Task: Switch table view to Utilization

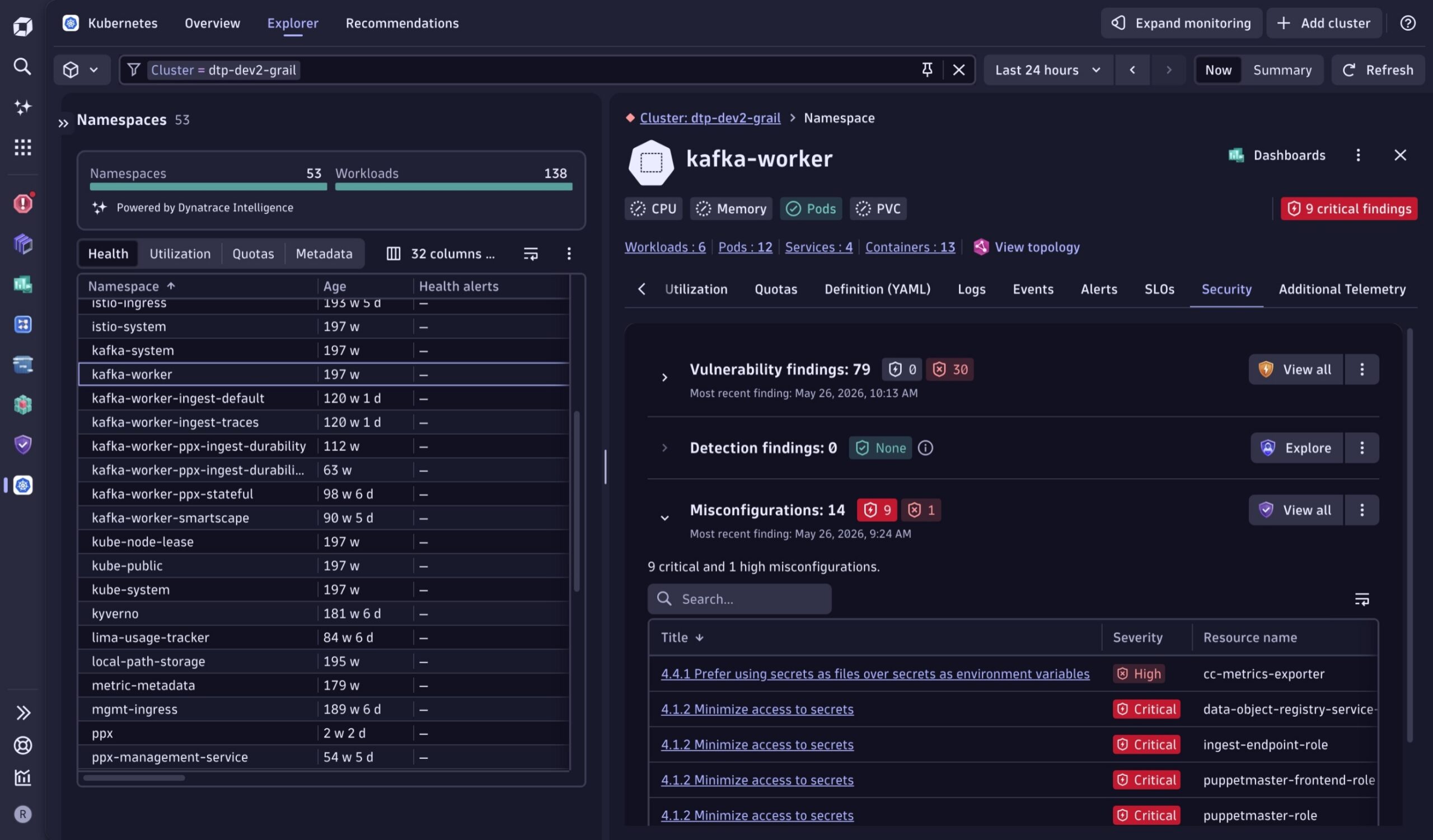Action: coord(180,254)
